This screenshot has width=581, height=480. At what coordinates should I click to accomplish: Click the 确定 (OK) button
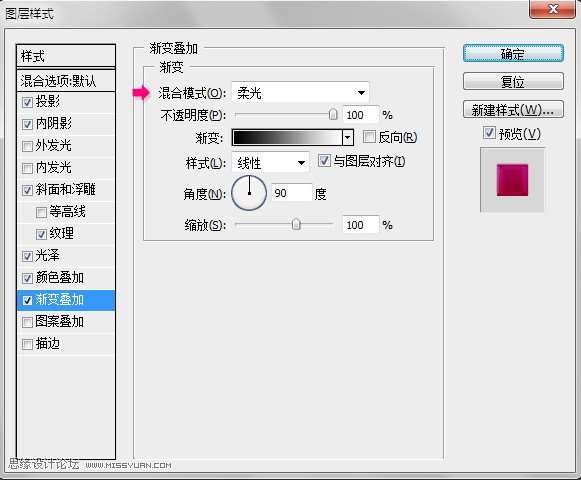coord(513,54)
